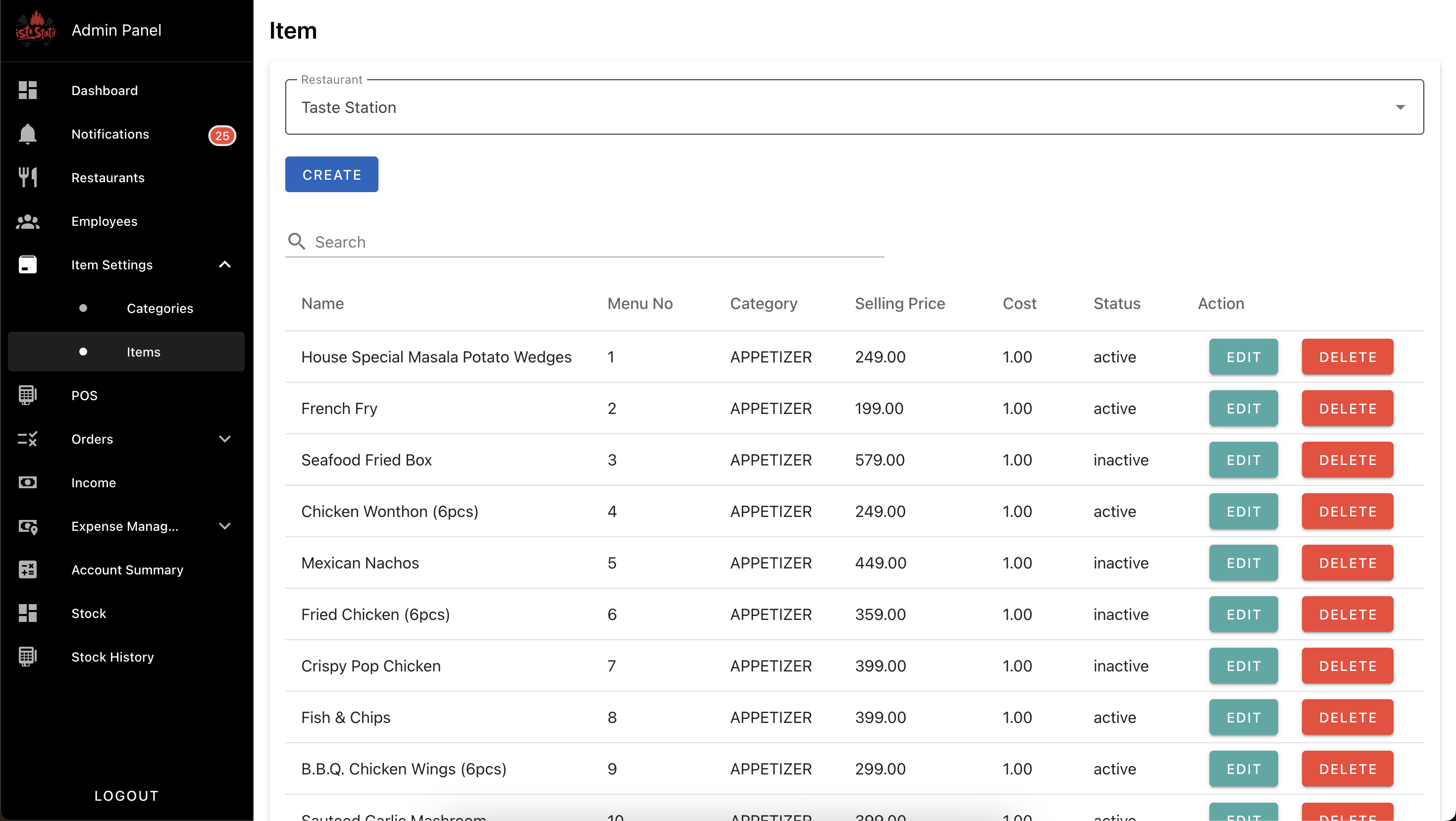Screen dimensions: 1456x821
Task: Click the Income cash icon
Action: (27, 482)
